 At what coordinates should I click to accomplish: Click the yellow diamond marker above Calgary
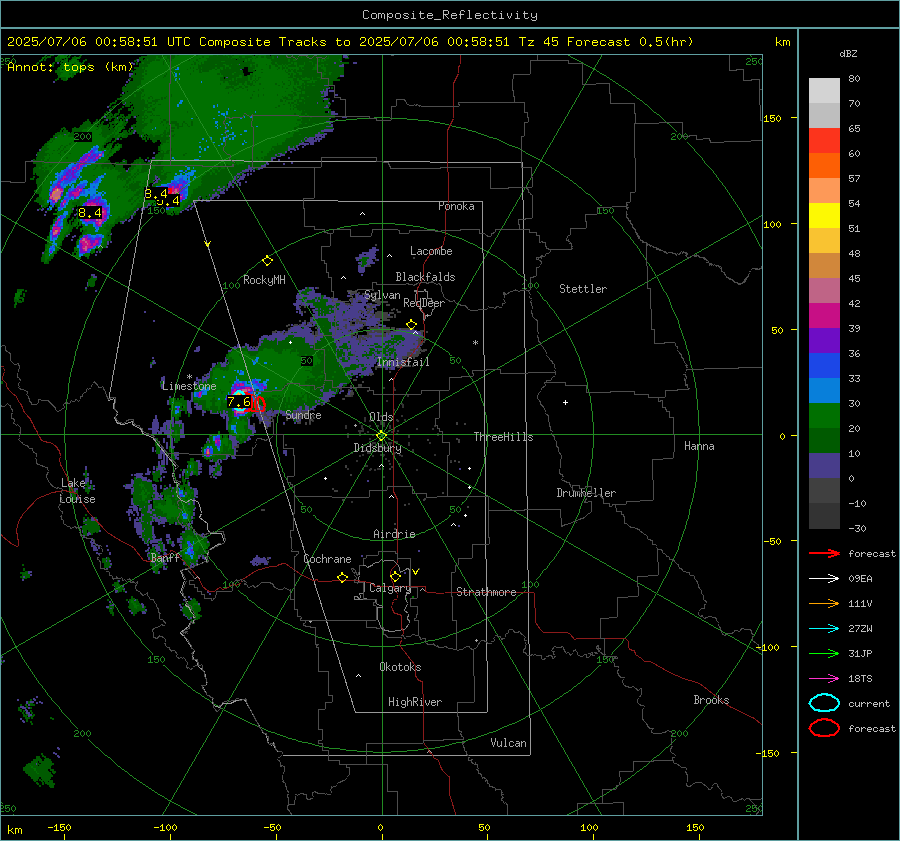[x=395, y=576]
